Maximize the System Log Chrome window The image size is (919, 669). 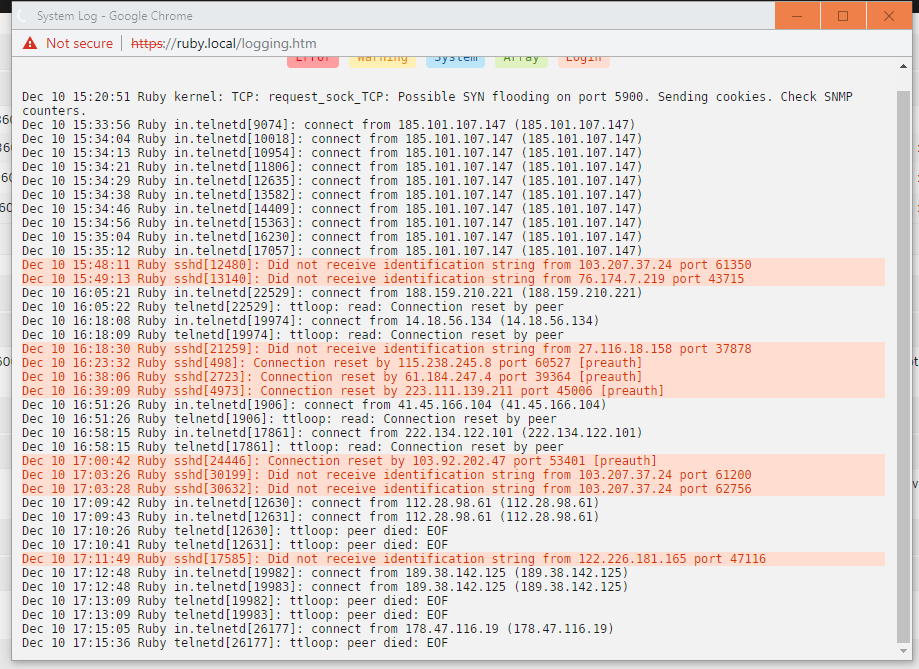point(843,16)
